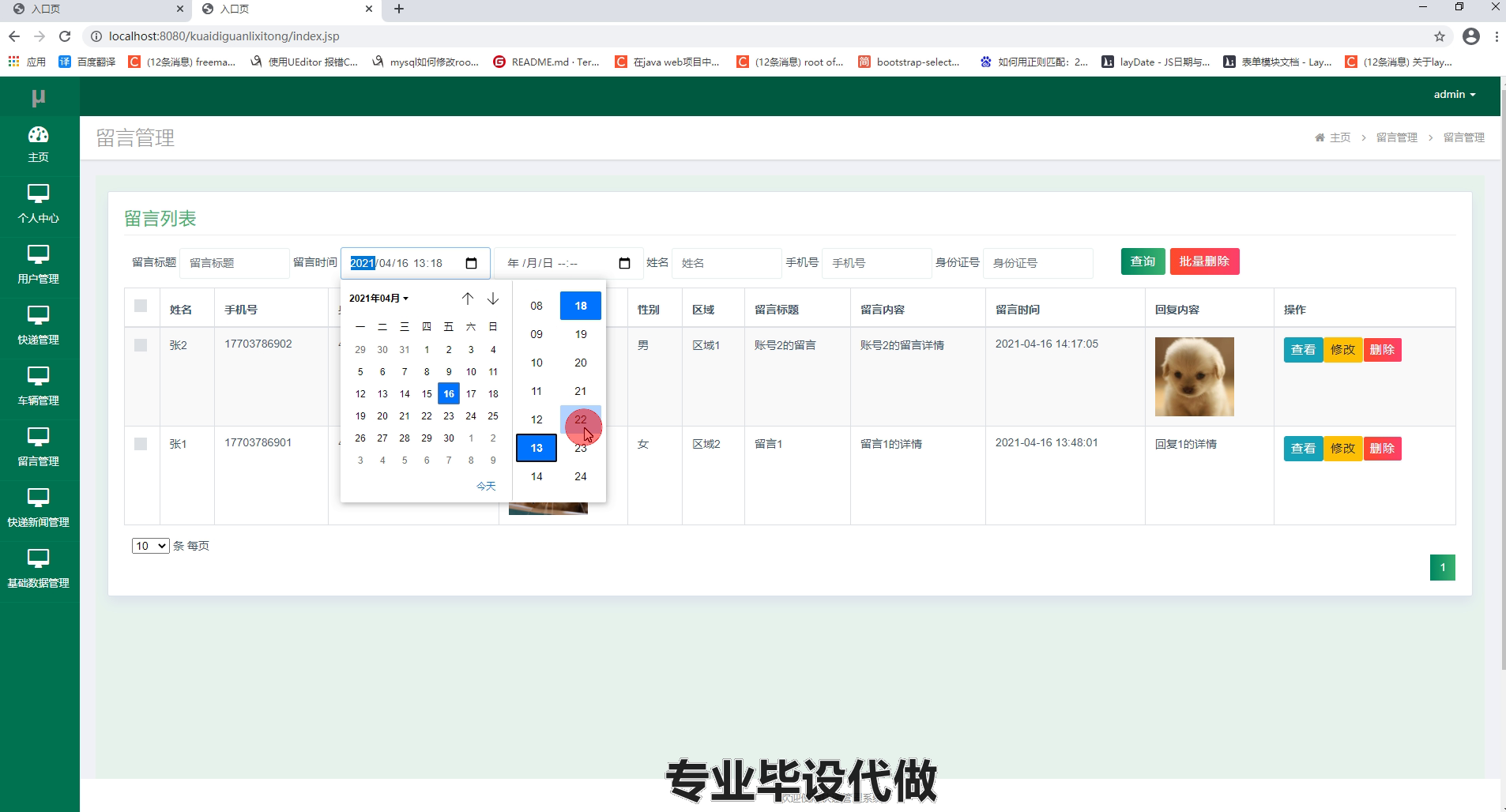1506x812 pixels.
Task: Click 修改 button for 张2 row
Action: coord(1342,350)
